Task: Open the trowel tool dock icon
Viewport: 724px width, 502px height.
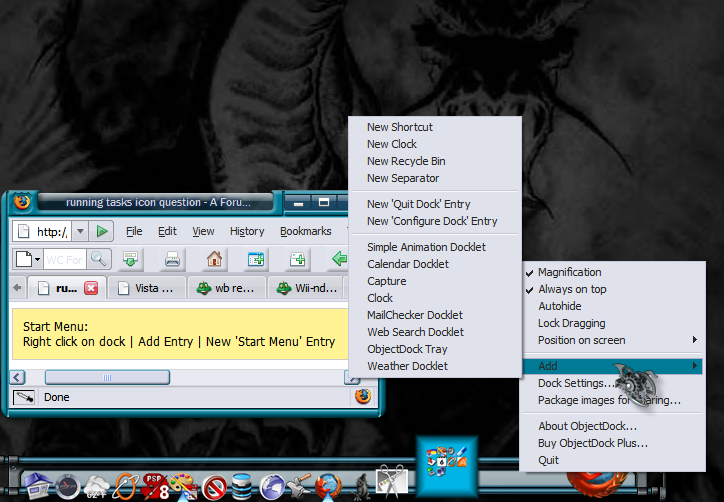Action: (x=298, y=487)
